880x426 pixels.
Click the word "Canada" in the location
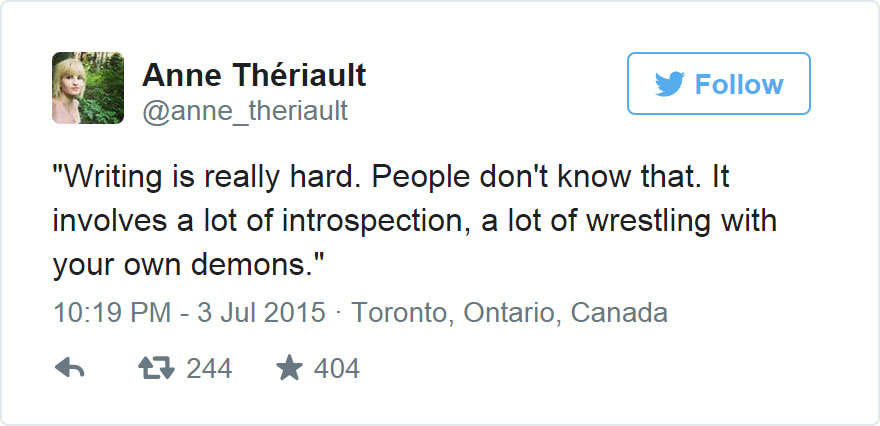[x=618, y=313]
